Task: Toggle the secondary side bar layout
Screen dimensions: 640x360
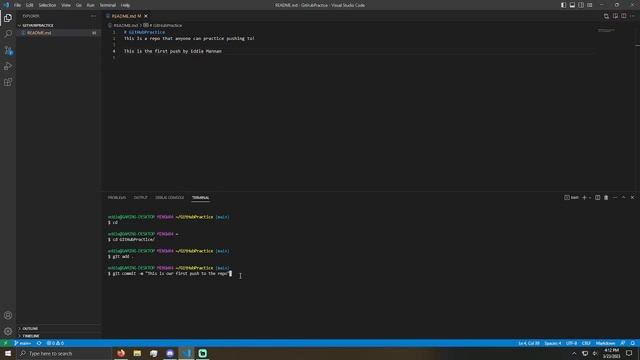Action: tap(581, 5)
